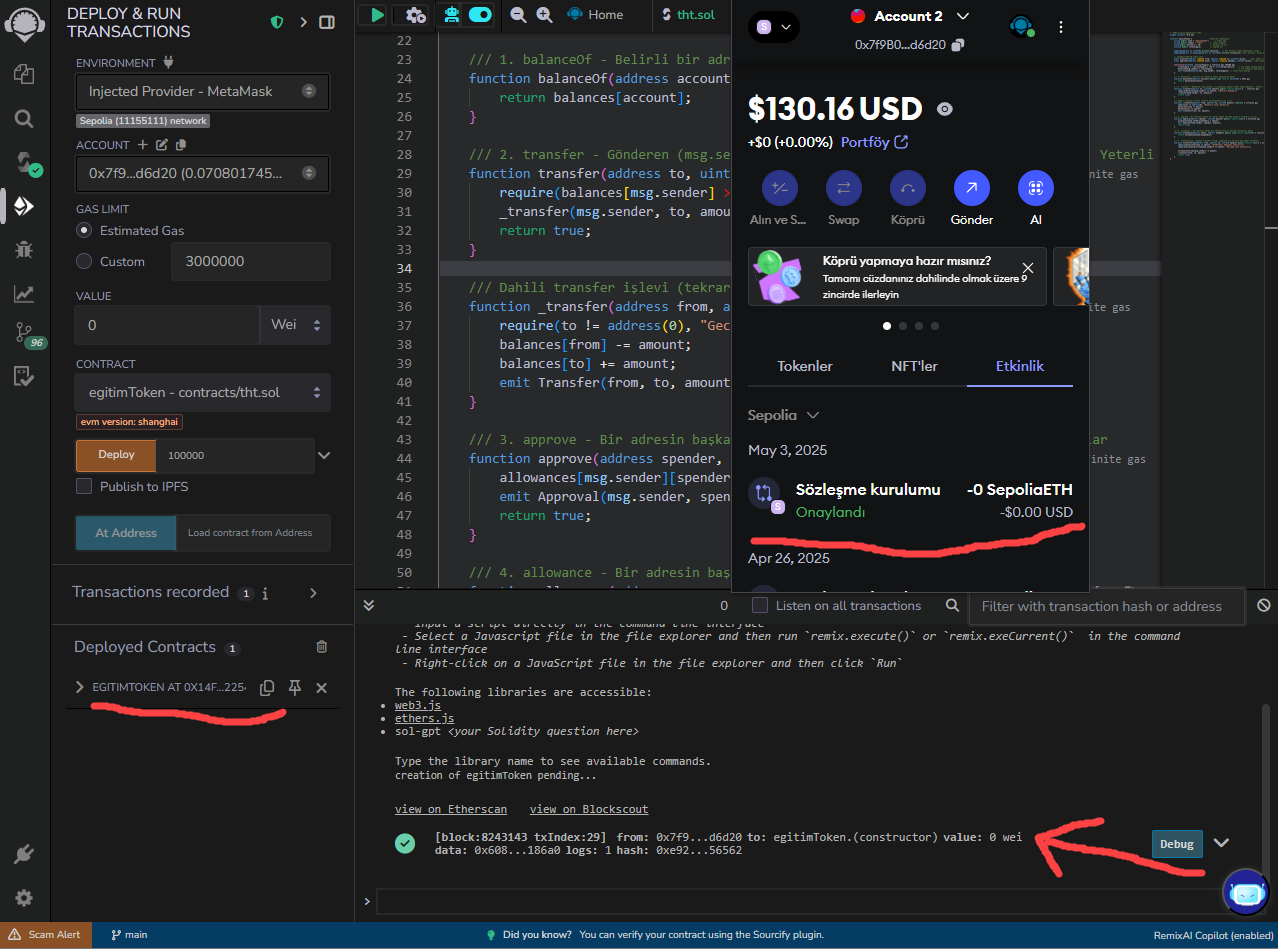
Task: Copy MetaMask address 0x7f9B0...d6d20
Action: [958, 45]
